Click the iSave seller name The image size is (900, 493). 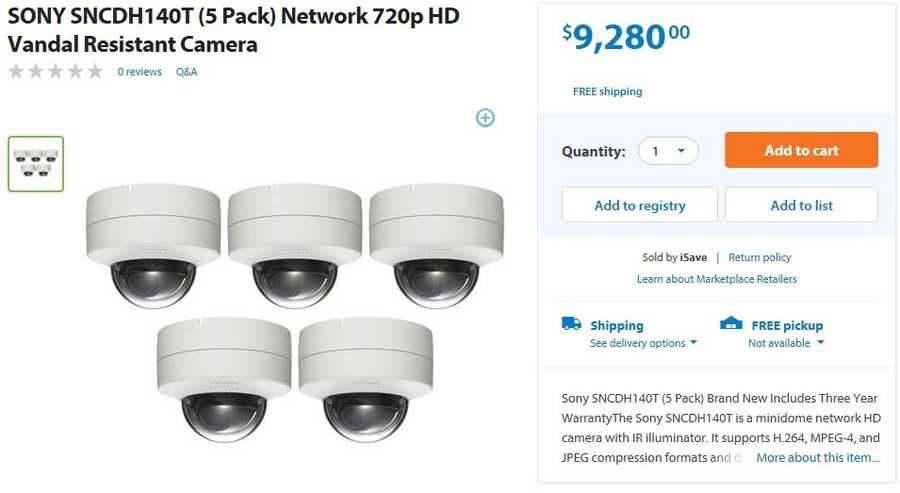click(693, 258)
